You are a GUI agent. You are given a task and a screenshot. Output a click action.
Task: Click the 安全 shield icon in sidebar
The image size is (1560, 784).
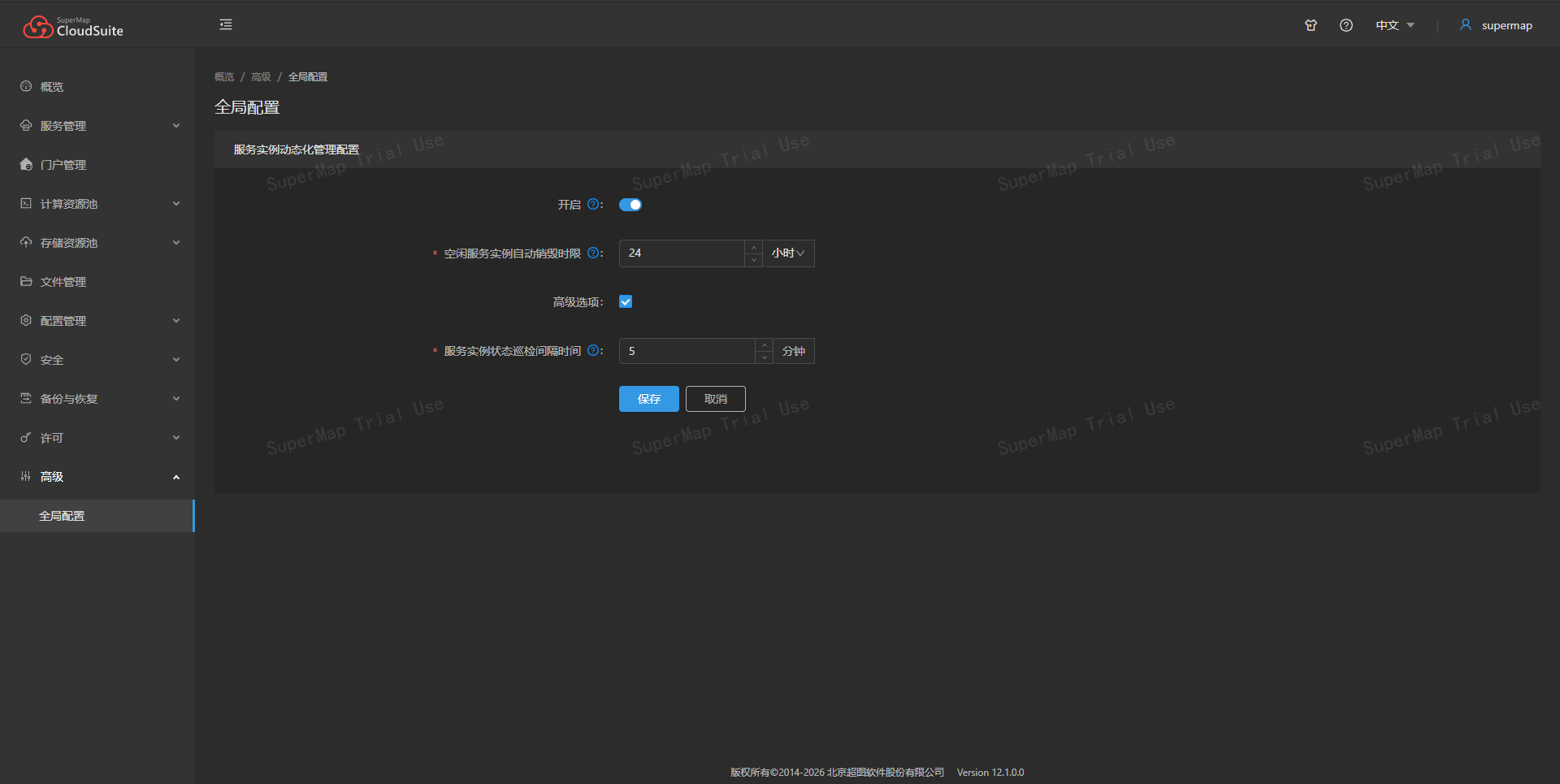pyautogui.click(x=25, y=359)
